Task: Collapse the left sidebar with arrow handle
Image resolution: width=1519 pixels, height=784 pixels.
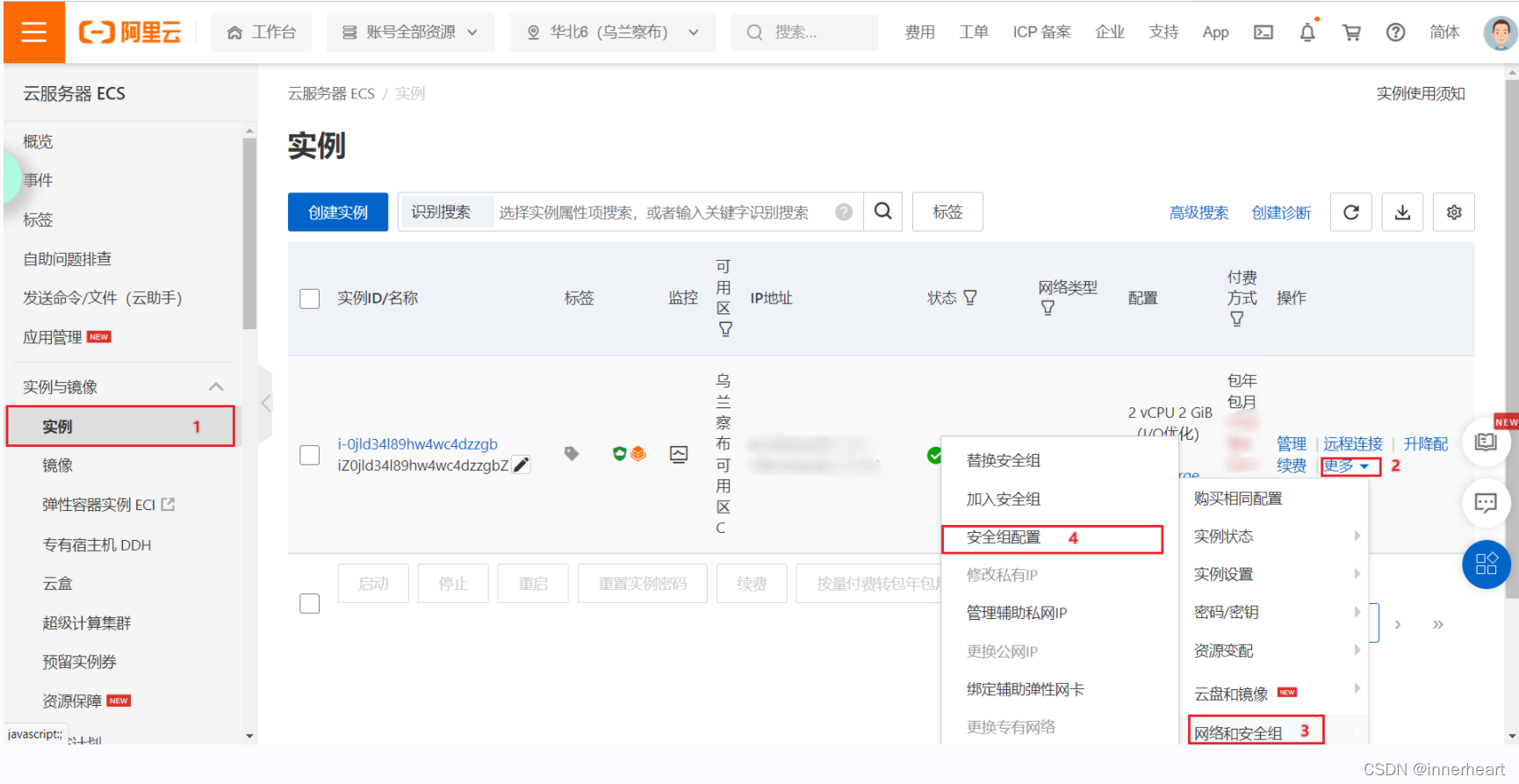Action: click(x=265, y=403)
